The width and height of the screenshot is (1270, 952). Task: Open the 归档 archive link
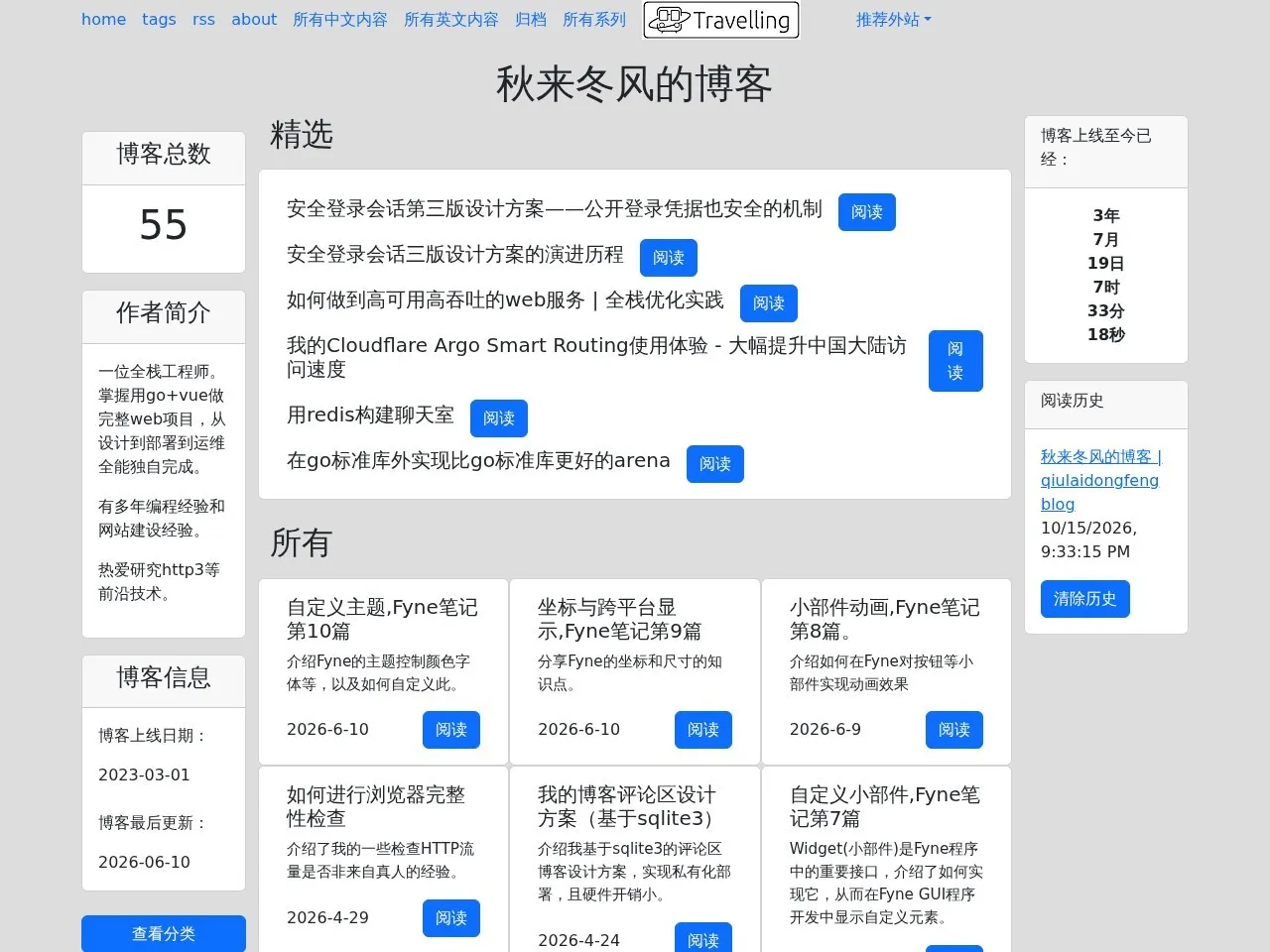coord(531,20)
